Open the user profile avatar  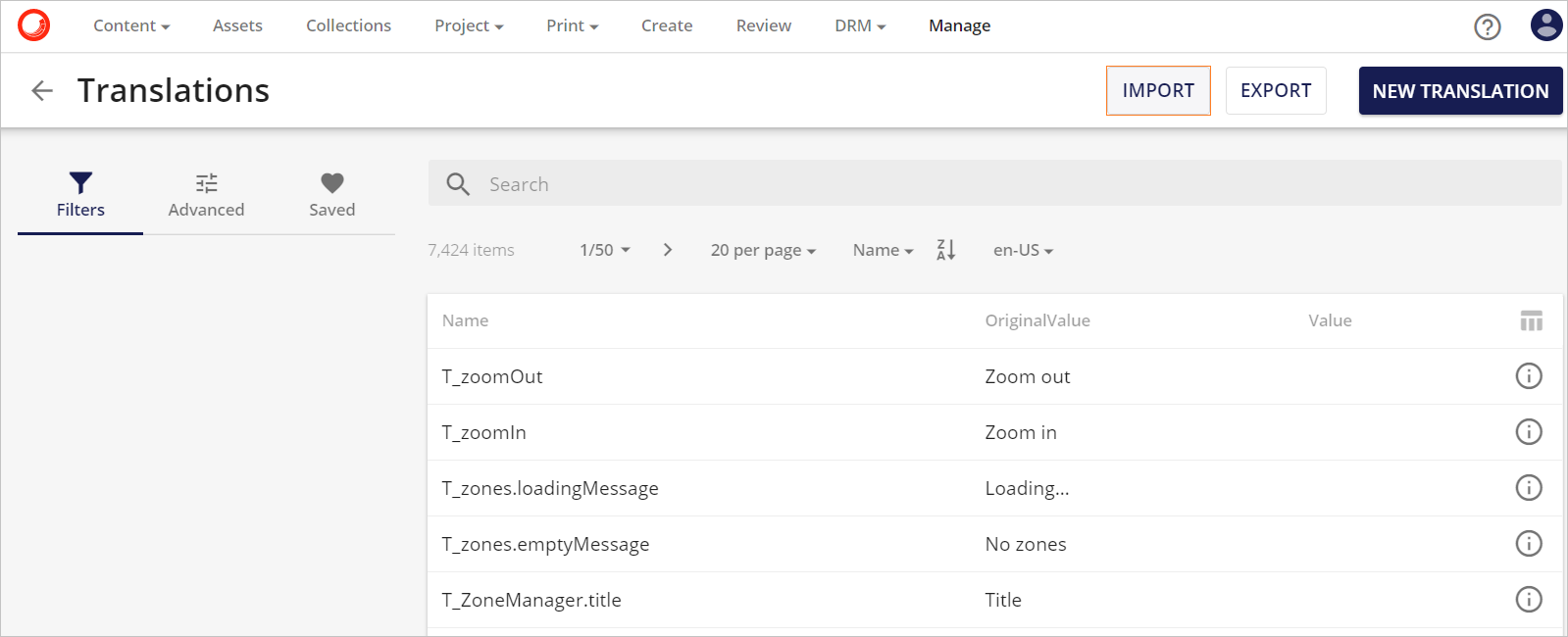(1546, 24)
